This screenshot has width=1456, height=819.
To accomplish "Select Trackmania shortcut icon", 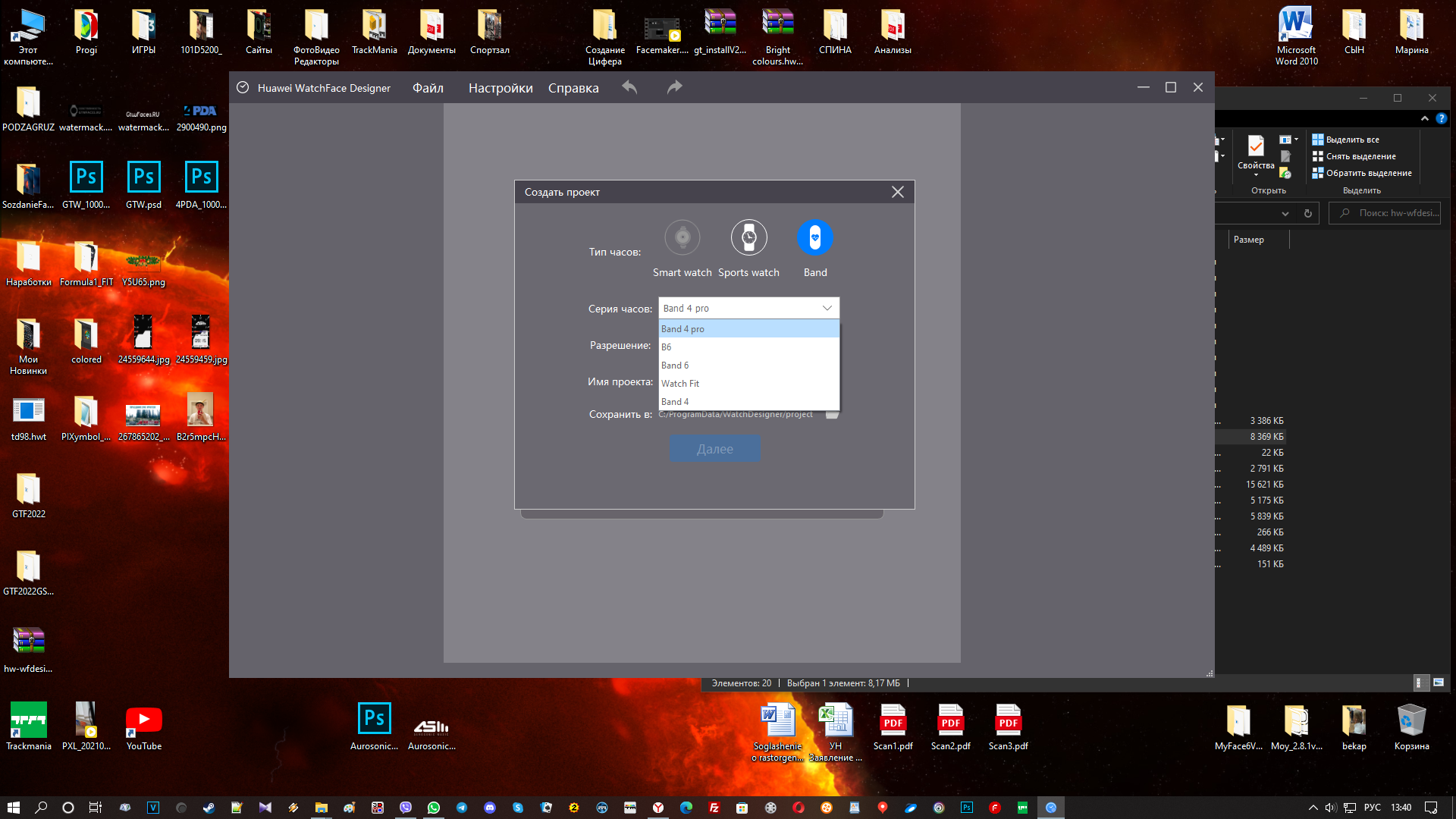I will 29,726.
